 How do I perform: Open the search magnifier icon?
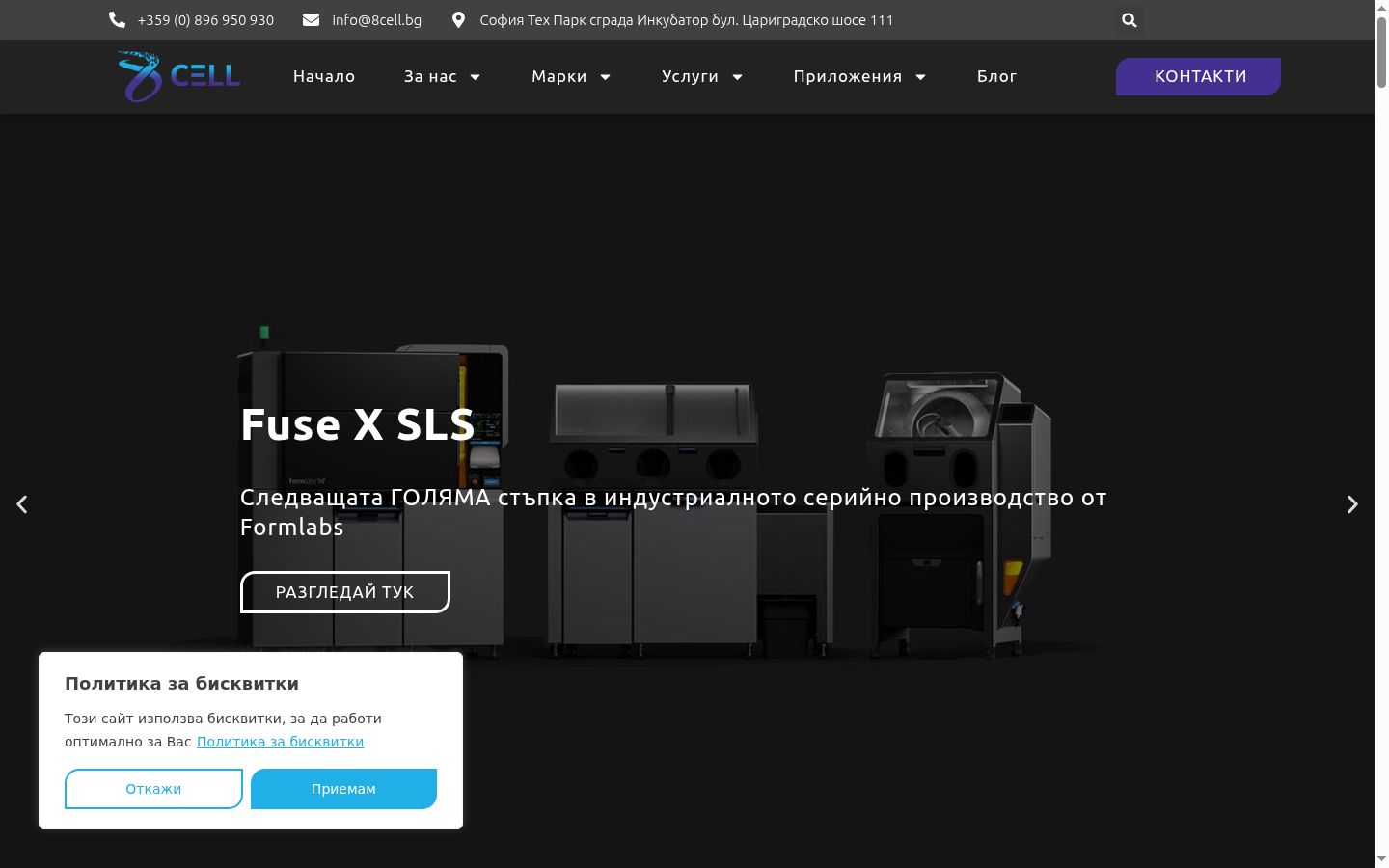click(1130, 19)
